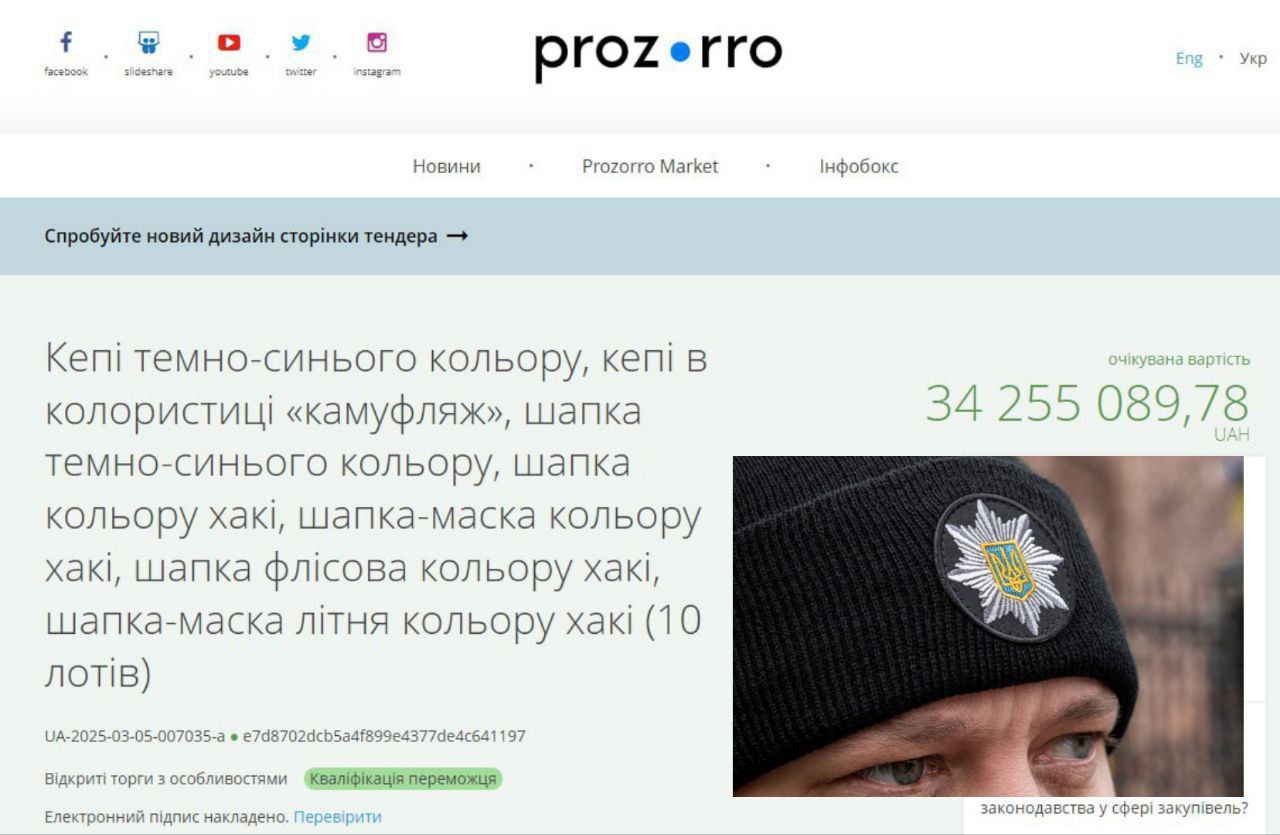This screenshot has width=1280, height=835.
Task: Try the new tender page design link
Action: pos(241,237)
